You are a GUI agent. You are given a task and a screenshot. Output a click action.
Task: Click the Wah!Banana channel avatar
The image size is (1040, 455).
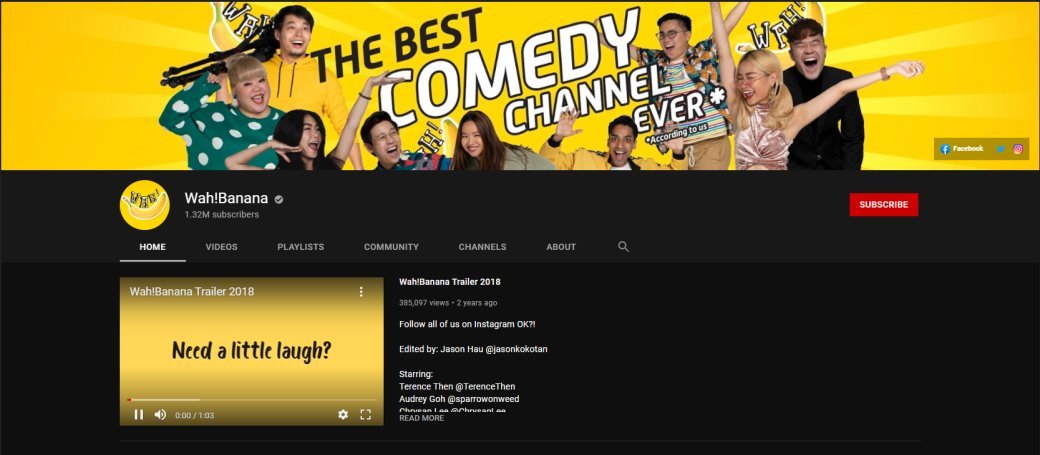(x=145, y=205)
